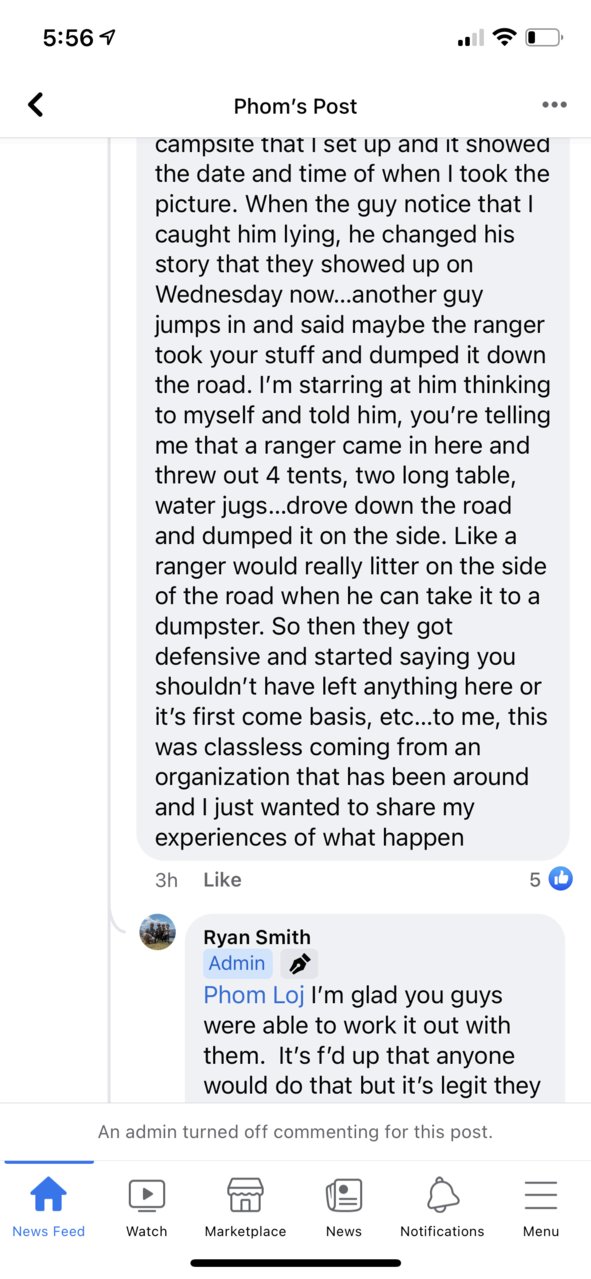Screen dimensions: 591x1279
Task: Open the News tab icon
Action: click(344, 1194)
